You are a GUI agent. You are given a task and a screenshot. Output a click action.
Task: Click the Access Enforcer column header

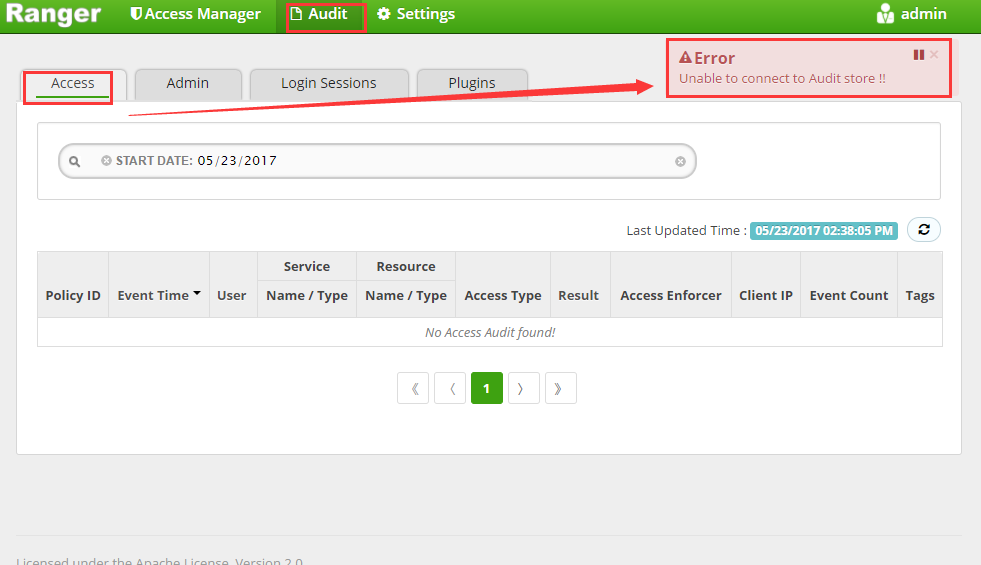click(671, 295)
